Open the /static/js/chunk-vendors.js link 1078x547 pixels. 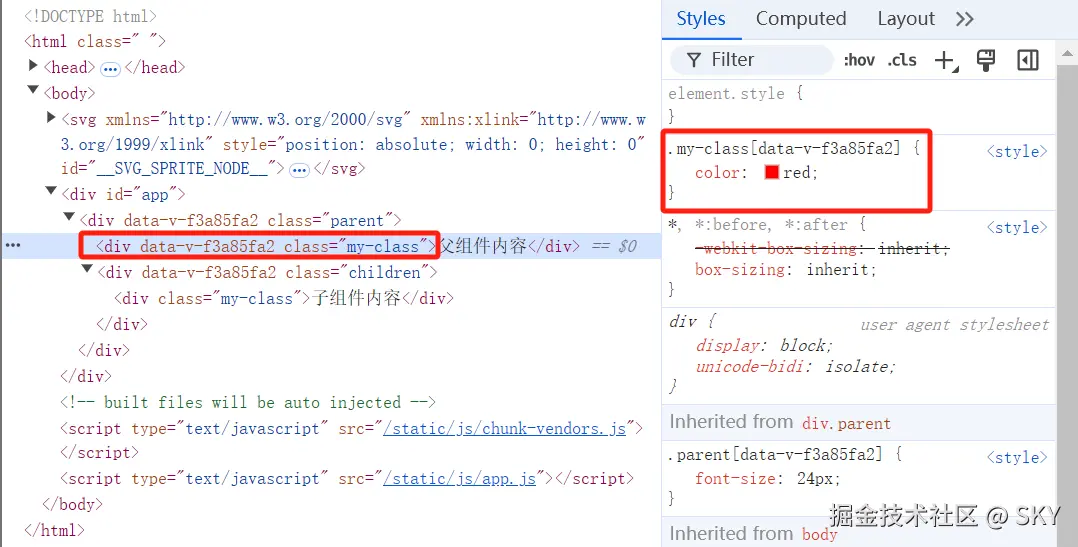505,428
